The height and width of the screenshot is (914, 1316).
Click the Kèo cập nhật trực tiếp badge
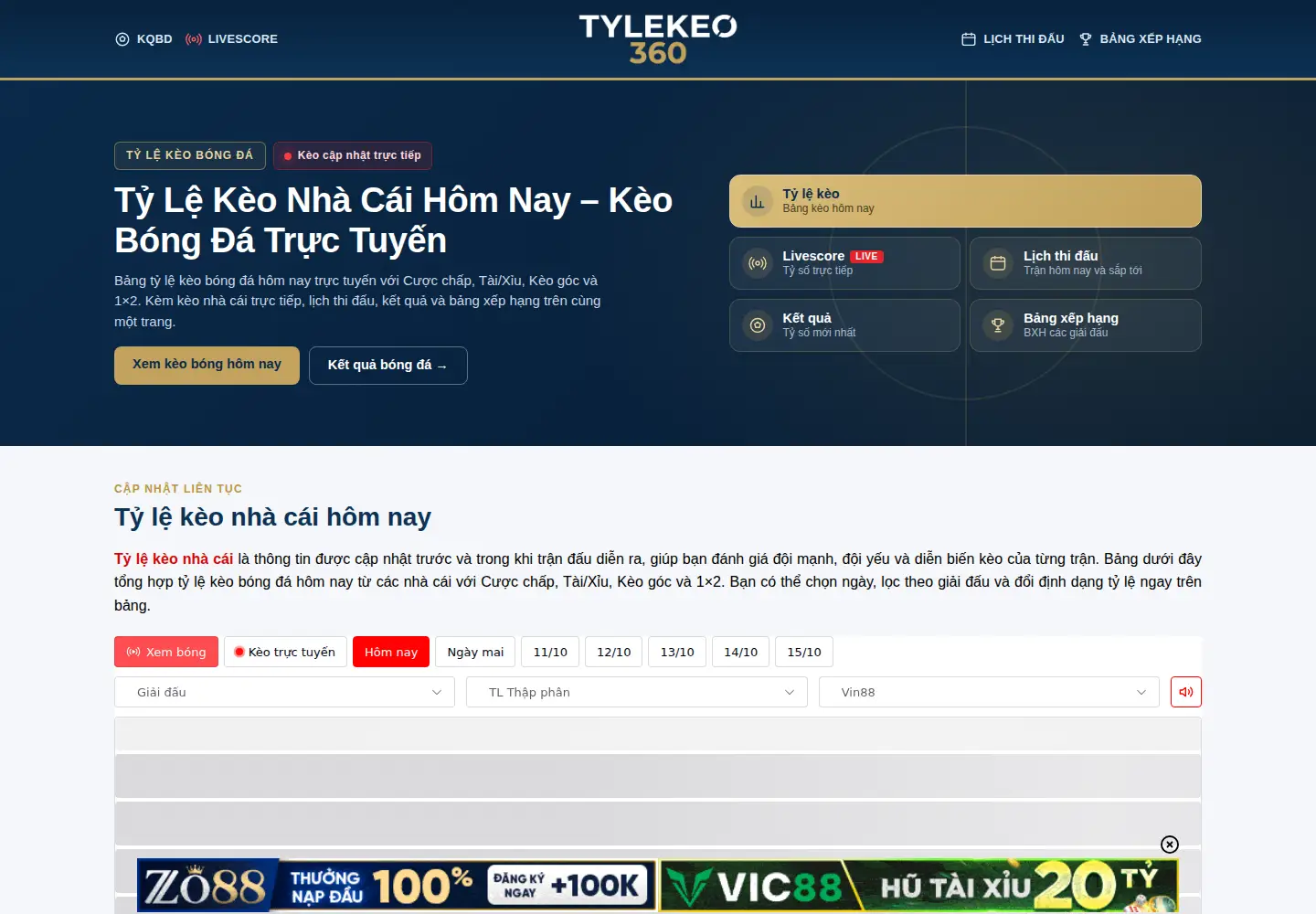tap(353, 155)
